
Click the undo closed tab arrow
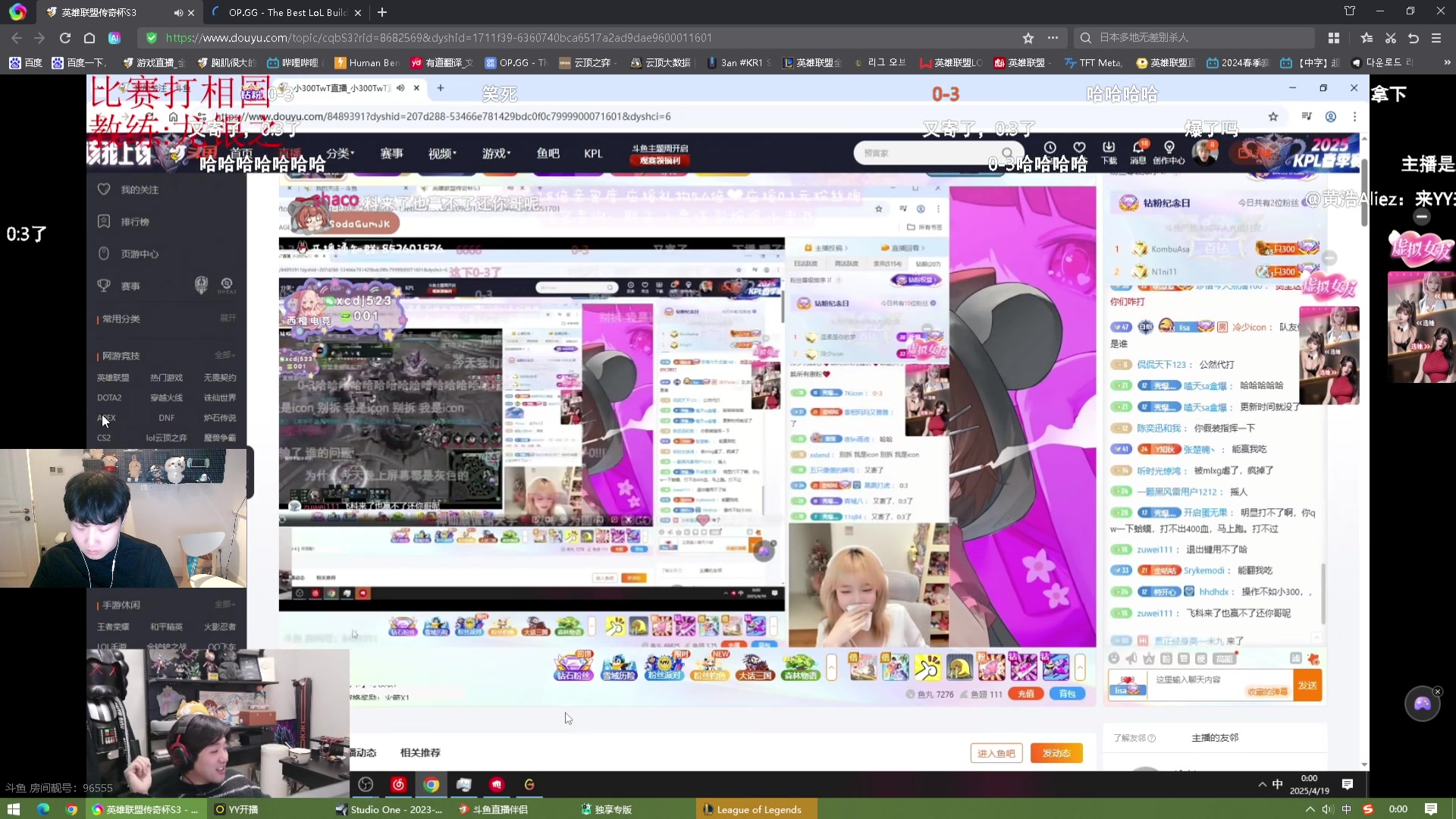pos(1414,38)
